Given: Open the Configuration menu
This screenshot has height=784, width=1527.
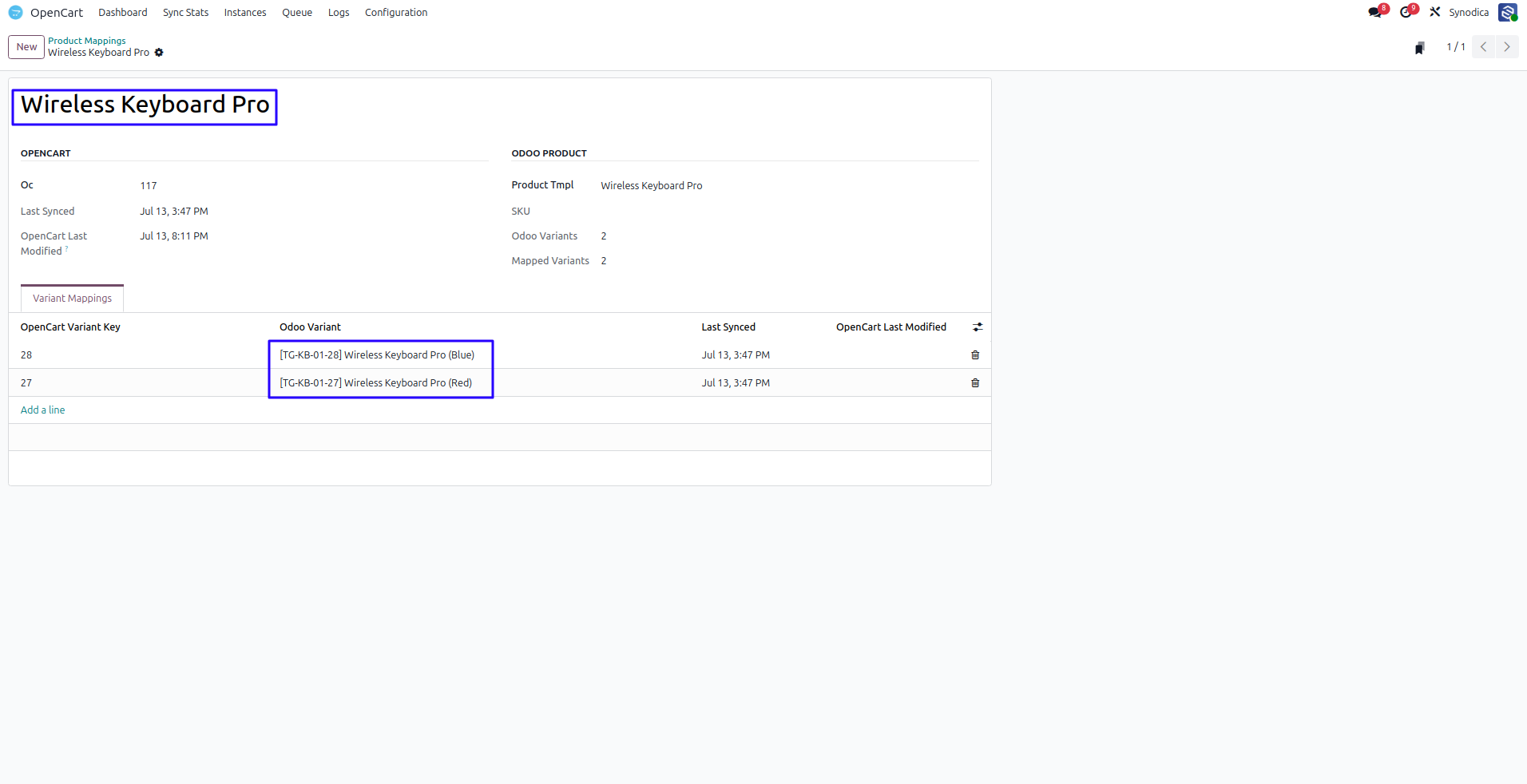Looking at the screenshot, I should pos(396,13).
